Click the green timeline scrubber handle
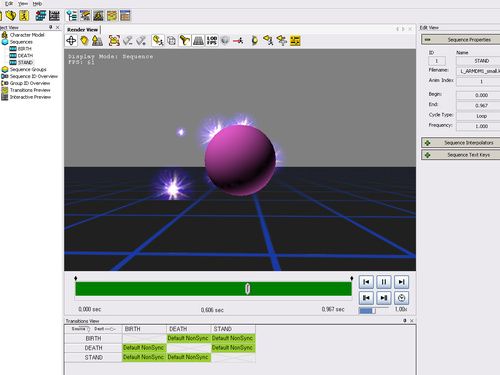 point(247,289)
